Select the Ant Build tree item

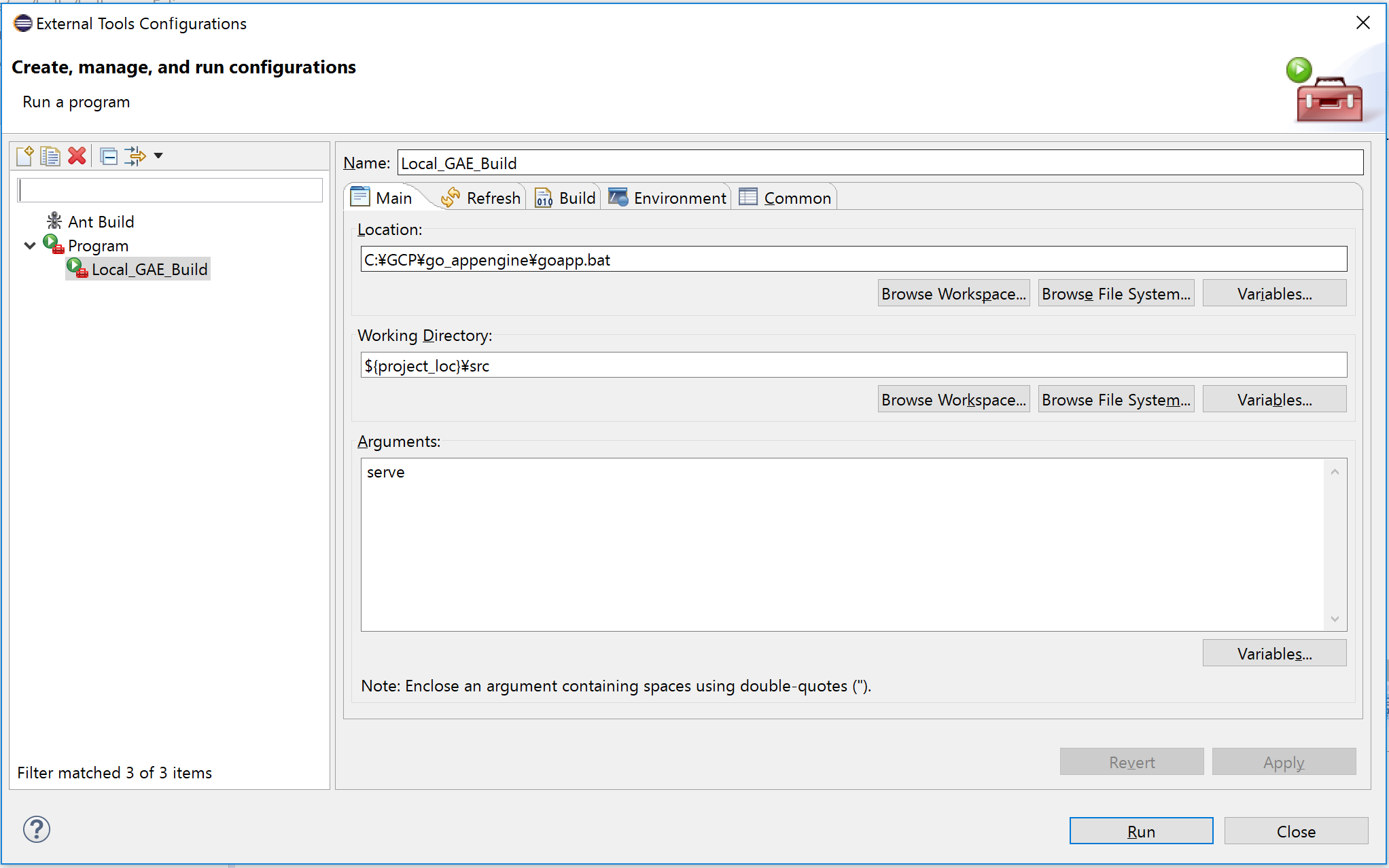click(101, 222)
